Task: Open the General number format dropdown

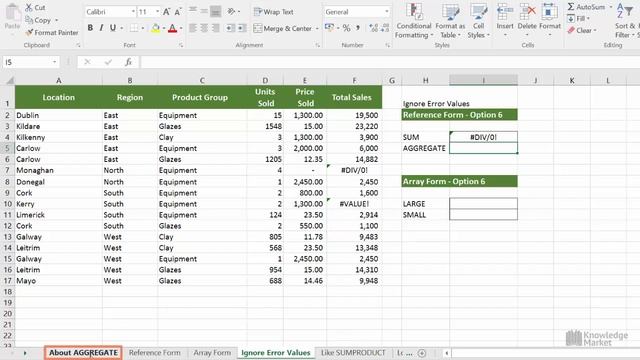Action: tap(387, 12)
